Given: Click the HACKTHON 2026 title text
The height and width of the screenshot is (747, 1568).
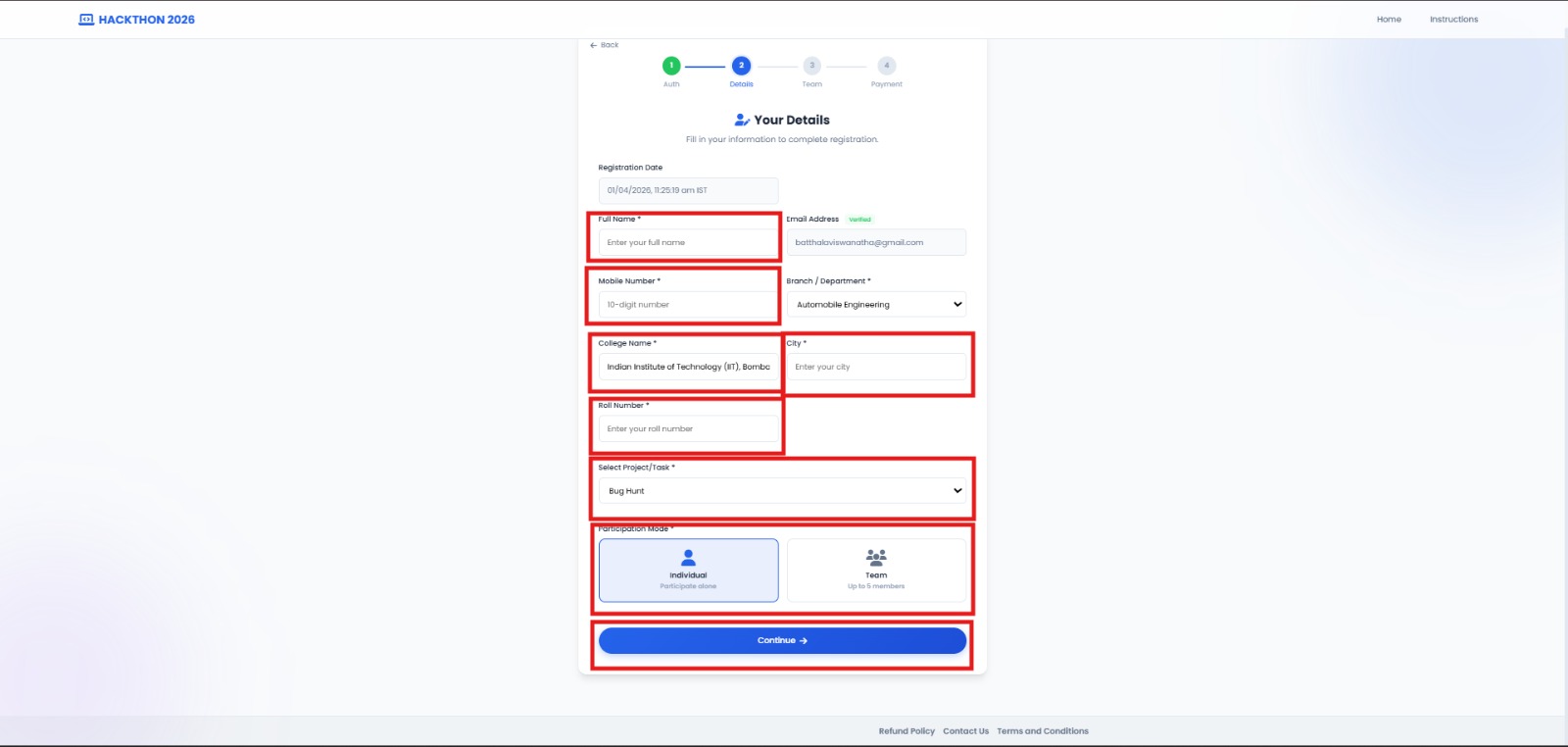Looking at the screenshot, I should (x=147, y=20).
